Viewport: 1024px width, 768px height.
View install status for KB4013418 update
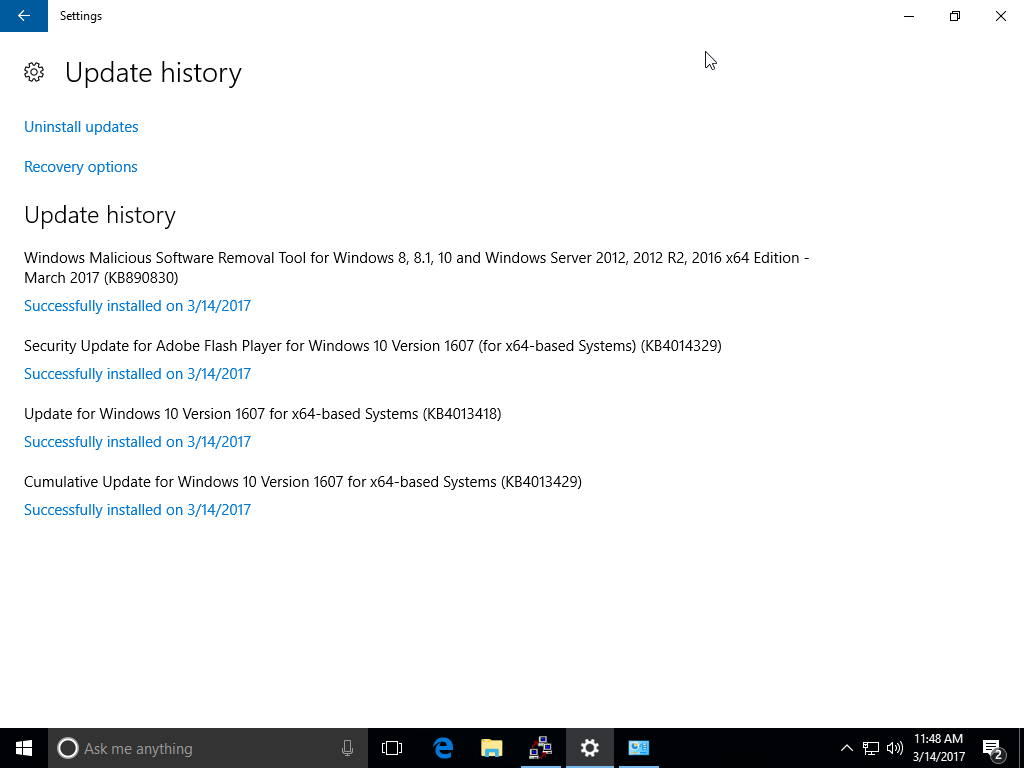(137, 441)
